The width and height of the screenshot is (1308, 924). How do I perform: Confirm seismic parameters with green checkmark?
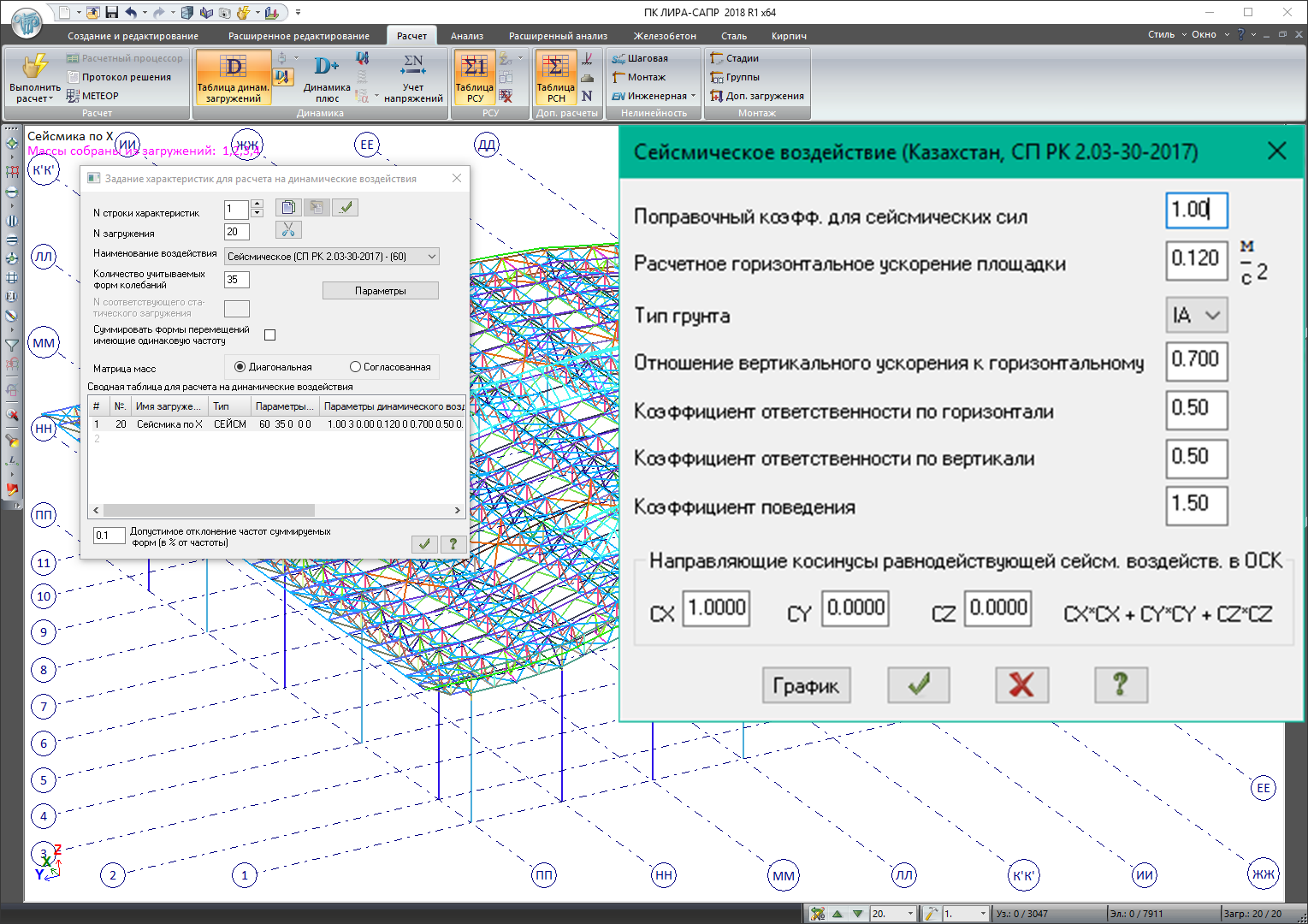coord(919,684)
